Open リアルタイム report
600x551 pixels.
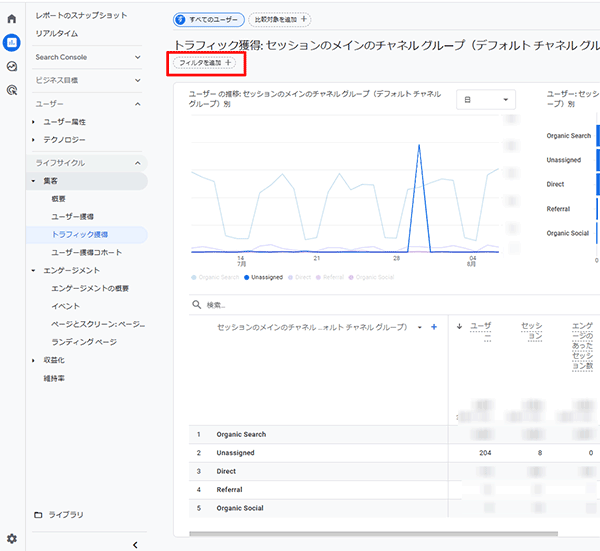pos(57,33)
